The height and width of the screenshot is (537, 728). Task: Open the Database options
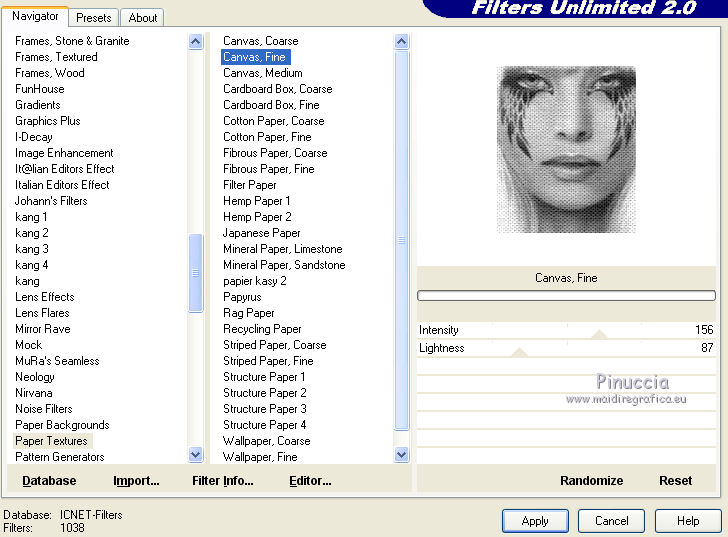click(49, 480)
